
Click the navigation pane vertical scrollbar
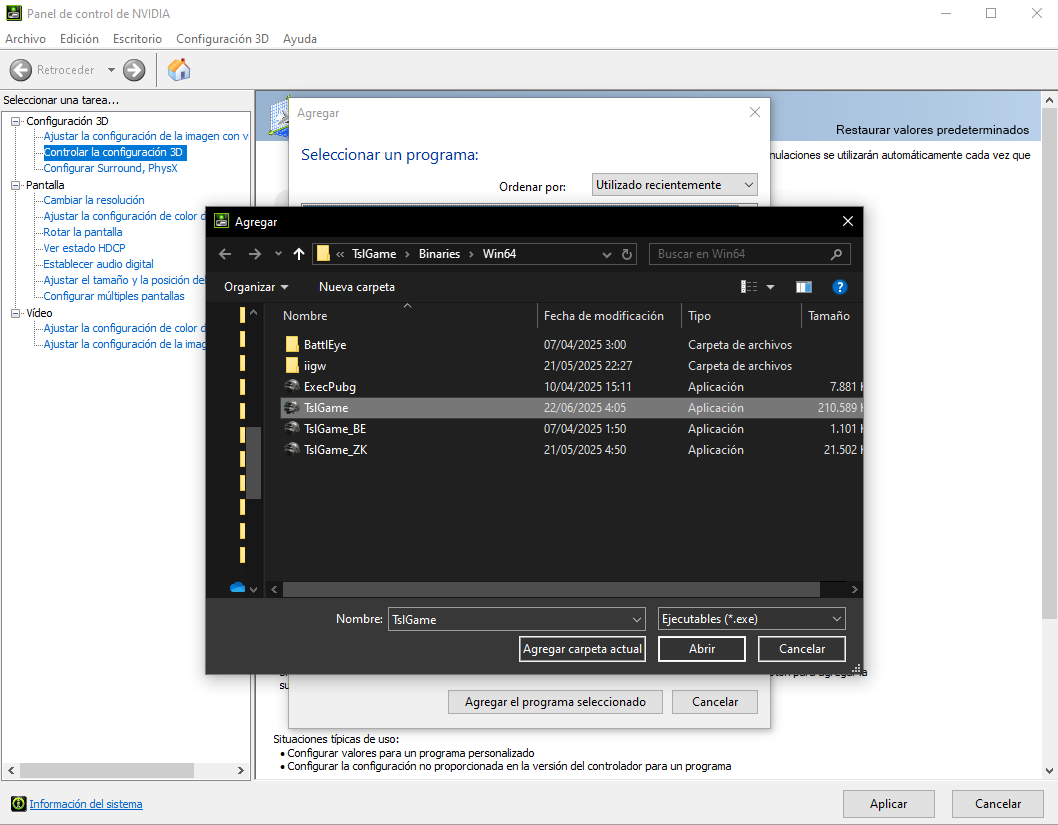[x=254, y=463]
